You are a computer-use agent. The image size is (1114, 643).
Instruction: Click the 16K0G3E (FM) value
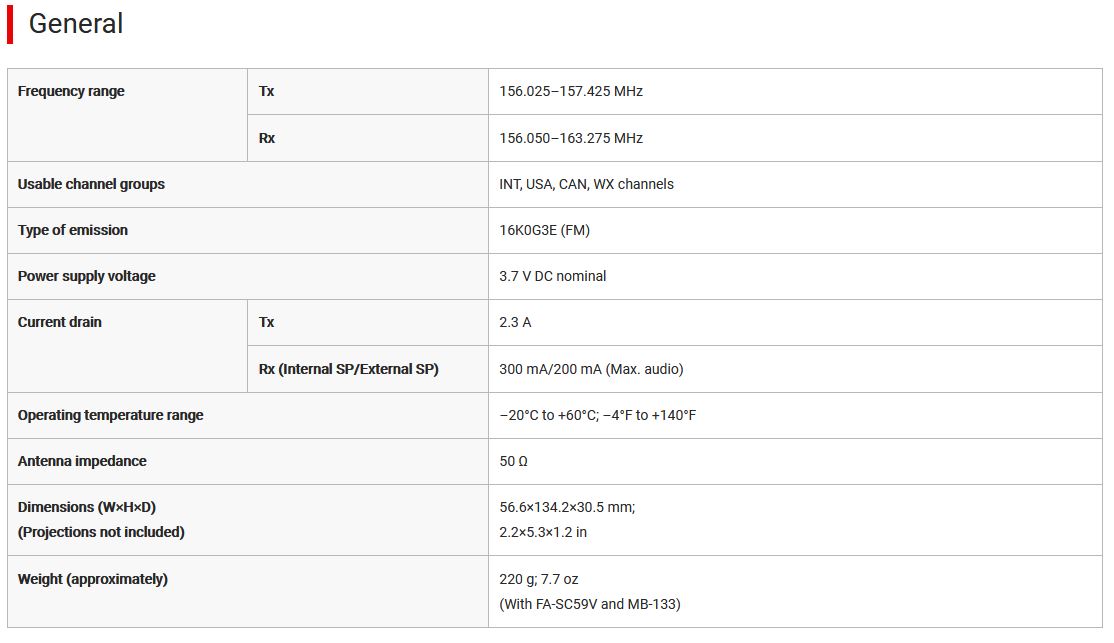pyautogui.click(x=544, y=230)
